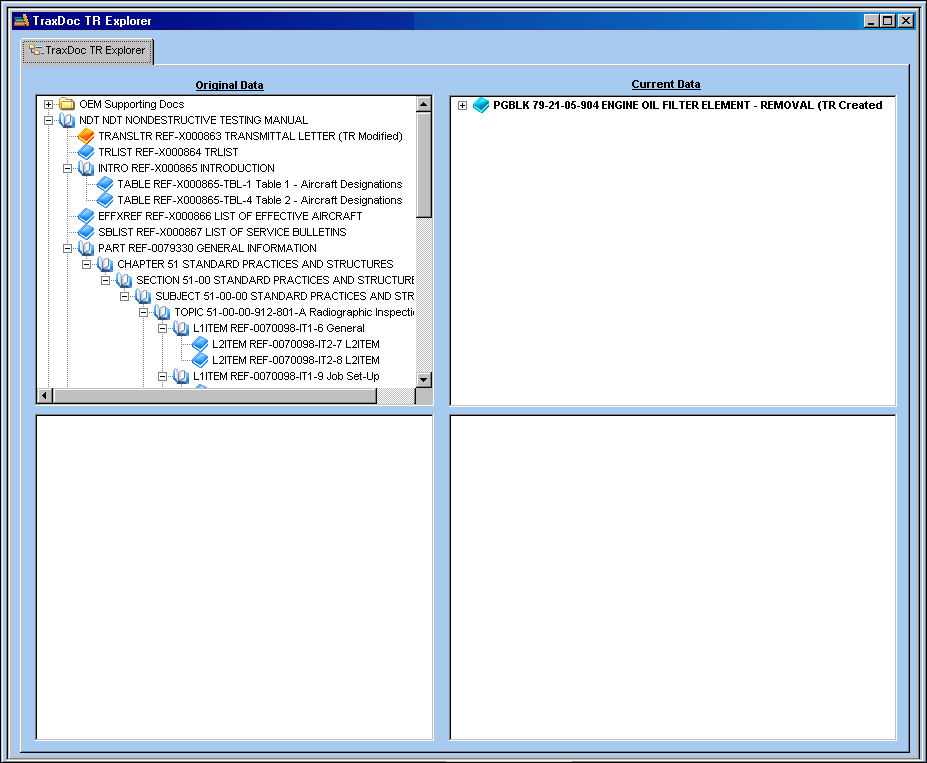
Task: Click the icon beside L2ITEM REF-0070098-IT2-7
Action: click(x=200, y=343)
